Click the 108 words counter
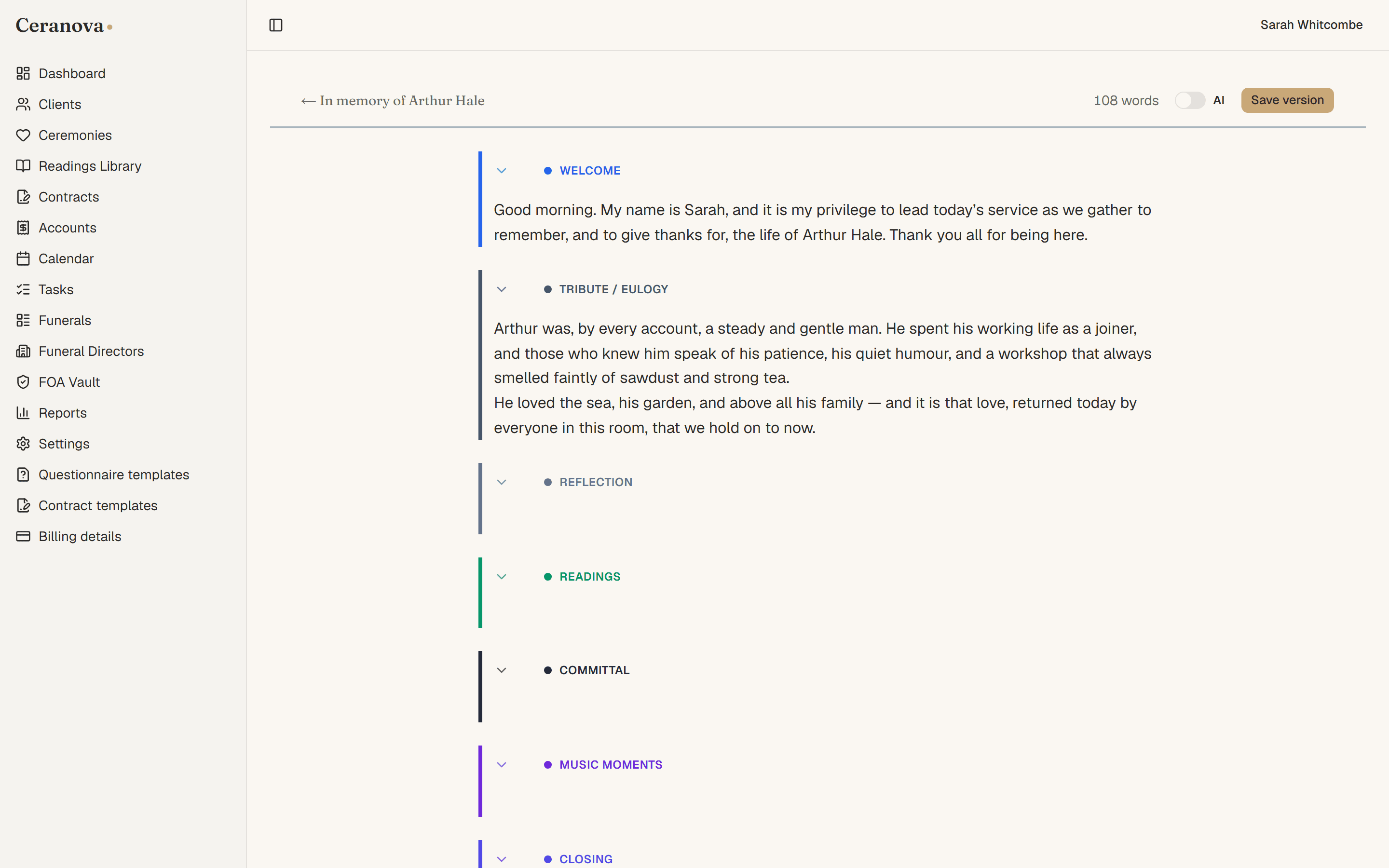Image resolution: width=1389 pixels, height=868 pixels. tap(1126, 100)
